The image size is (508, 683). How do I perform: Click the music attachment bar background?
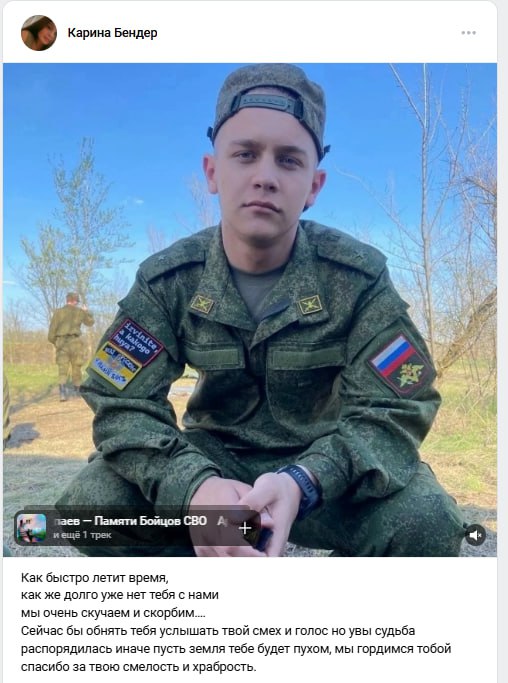[137, 528]
